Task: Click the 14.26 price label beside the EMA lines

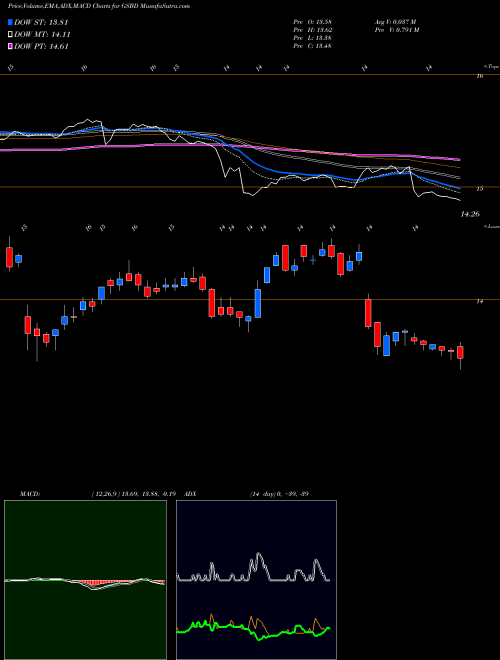Action: tap(470, 214)
